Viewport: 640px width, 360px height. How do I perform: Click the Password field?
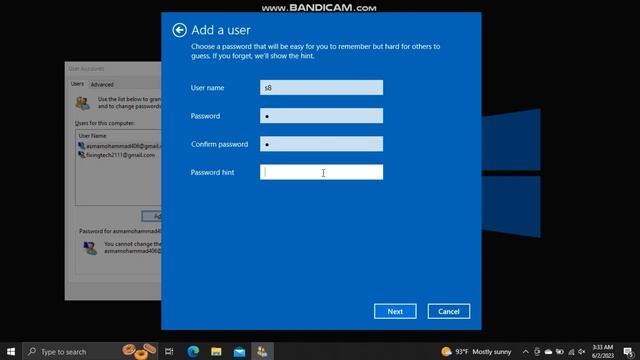tap(321, 116)
